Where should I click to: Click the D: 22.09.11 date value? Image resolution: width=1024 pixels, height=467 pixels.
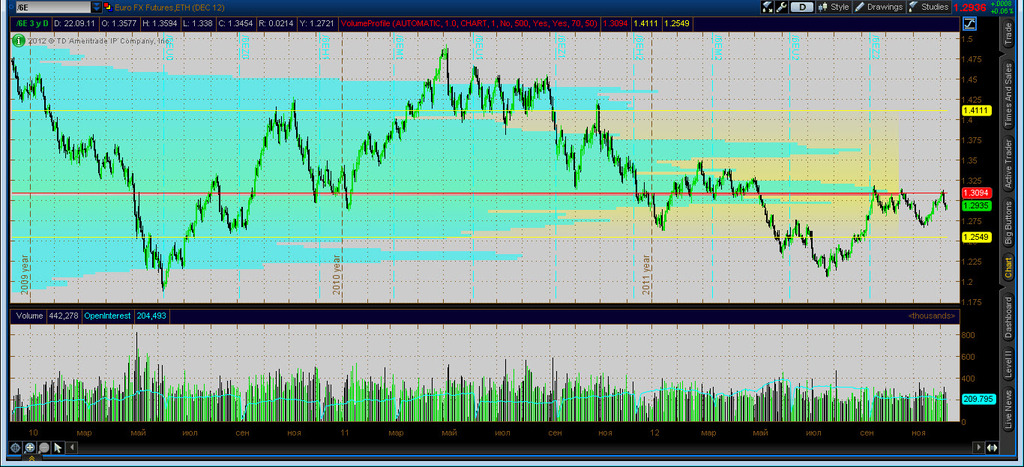pyautogui.click(x=72, y=24)
